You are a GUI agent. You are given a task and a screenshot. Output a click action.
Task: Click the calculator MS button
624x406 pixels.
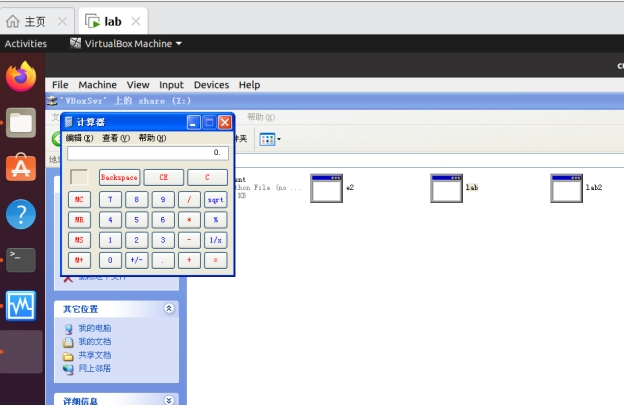coord(79,240)
